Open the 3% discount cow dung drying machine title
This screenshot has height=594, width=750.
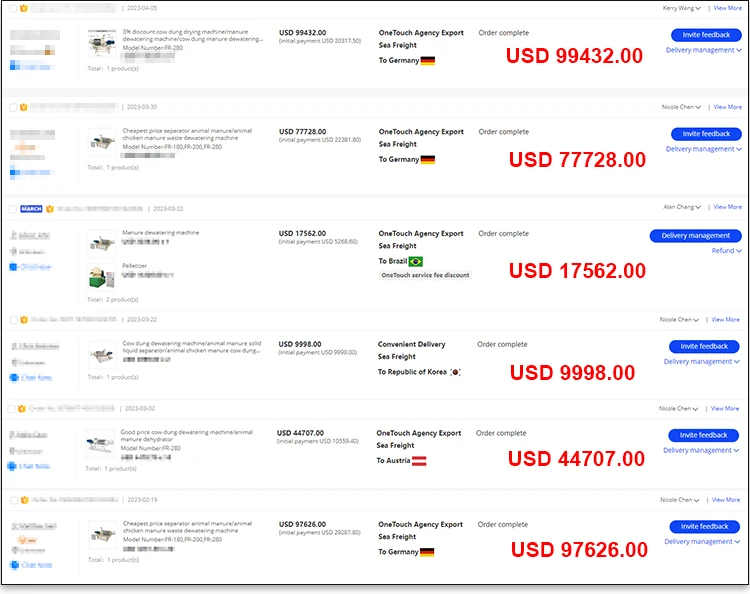193,32
